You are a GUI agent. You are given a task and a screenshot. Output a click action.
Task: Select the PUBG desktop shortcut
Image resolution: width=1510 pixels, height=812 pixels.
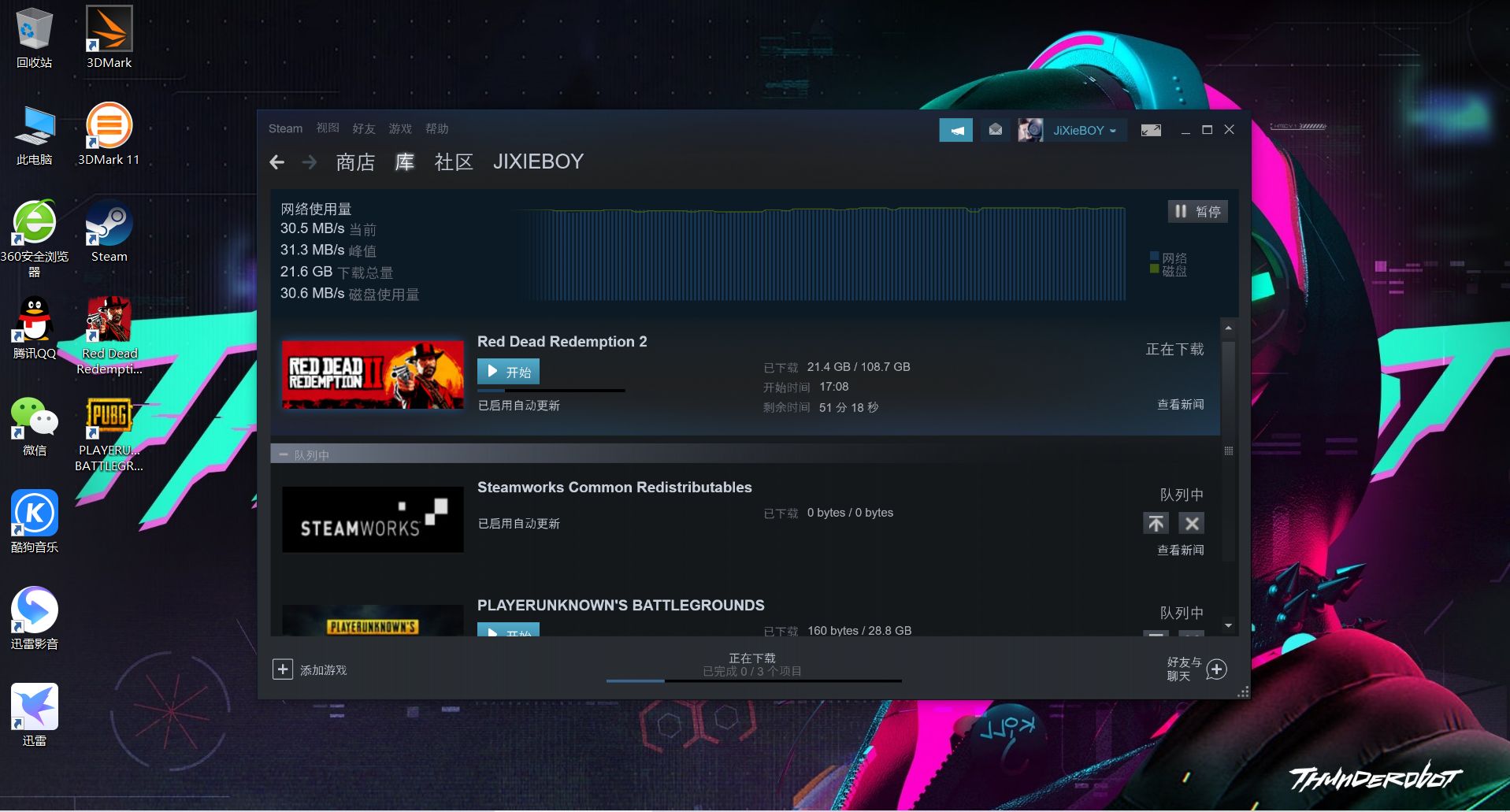(109, 433)
